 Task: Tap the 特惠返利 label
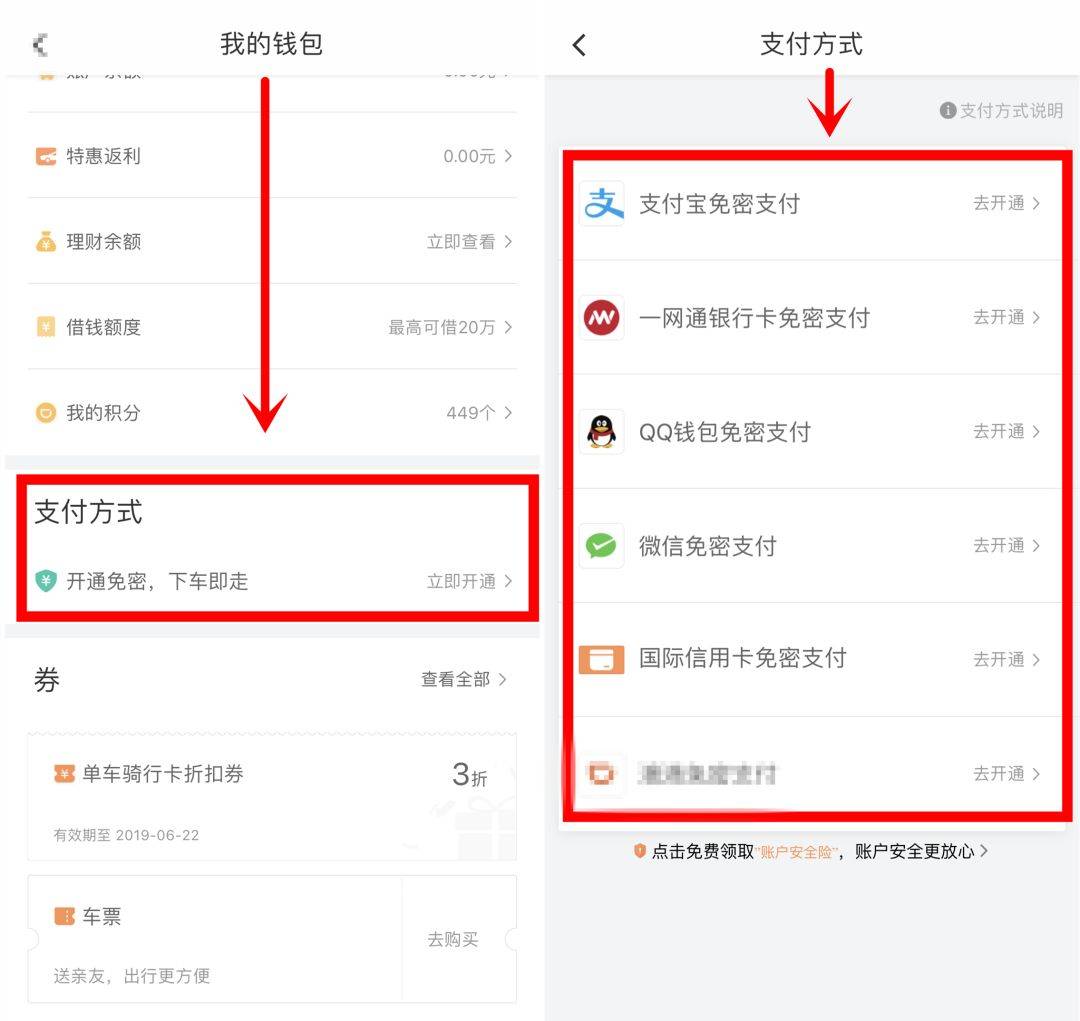click(103, 156)
